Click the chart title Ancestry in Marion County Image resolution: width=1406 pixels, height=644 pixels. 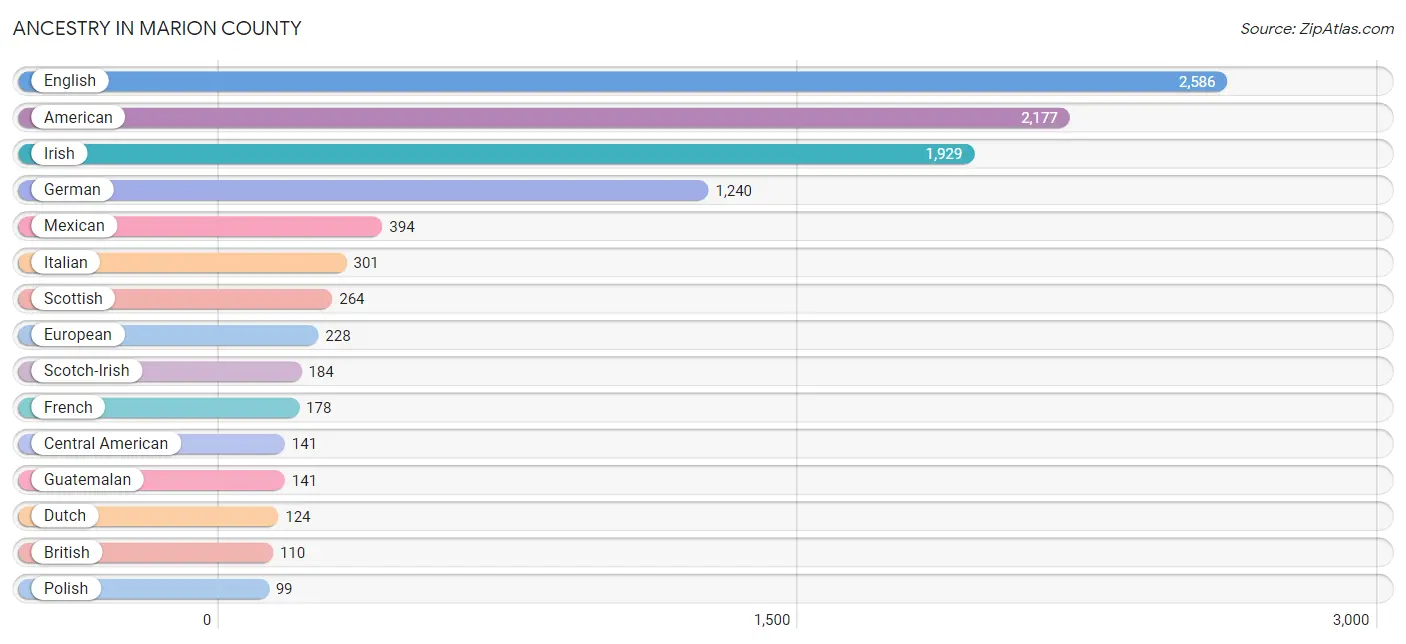tap(157, 28)
